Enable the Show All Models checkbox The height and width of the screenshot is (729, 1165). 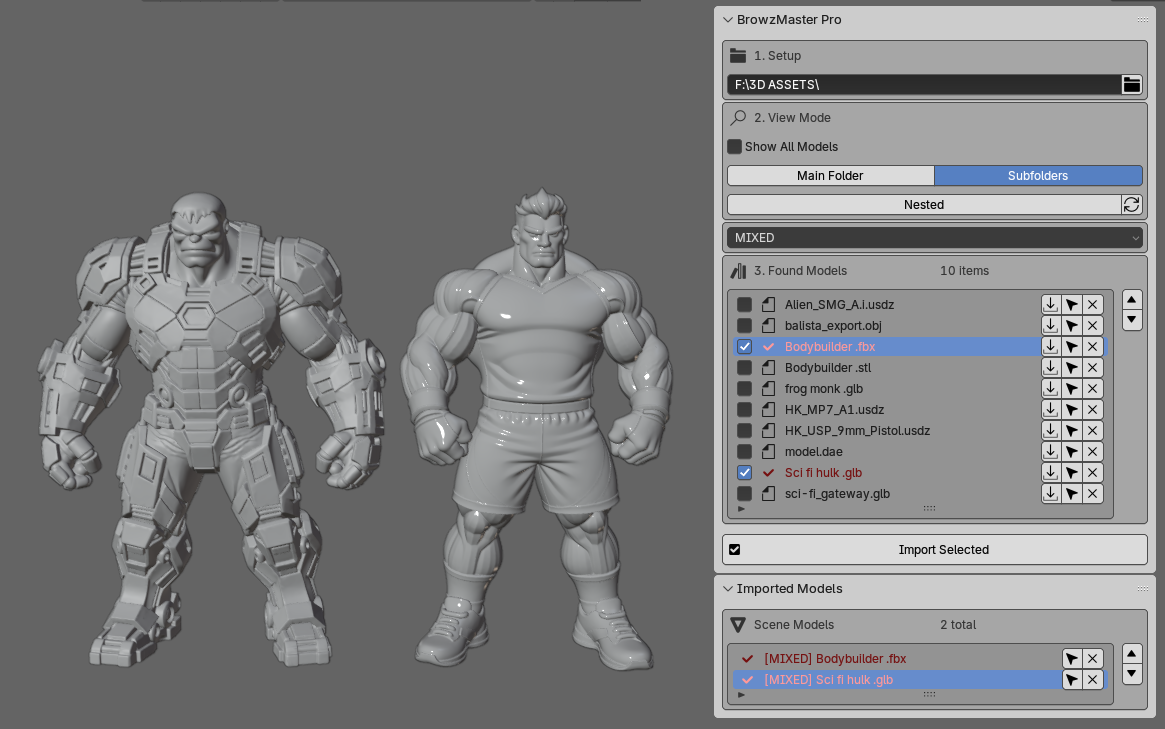pyautogui.click(x=735, y=146)
